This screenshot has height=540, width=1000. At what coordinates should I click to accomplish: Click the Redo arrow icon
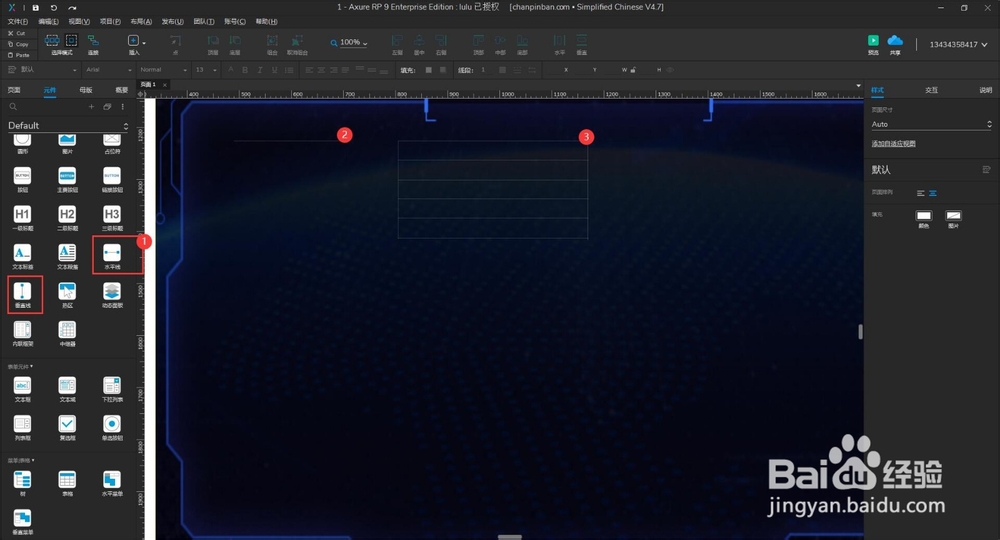pos(72,8)
